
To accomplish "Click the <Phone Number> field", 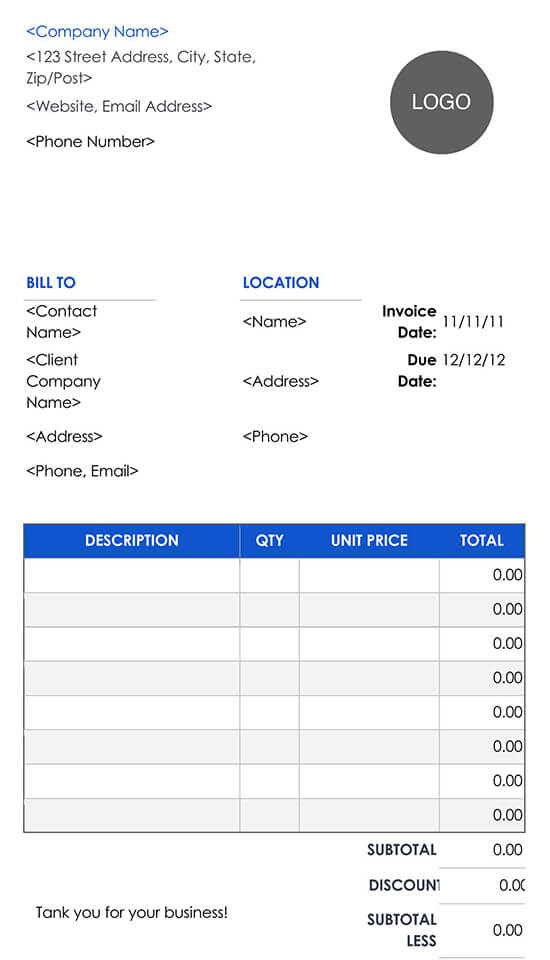I will (x=91, y=141).
